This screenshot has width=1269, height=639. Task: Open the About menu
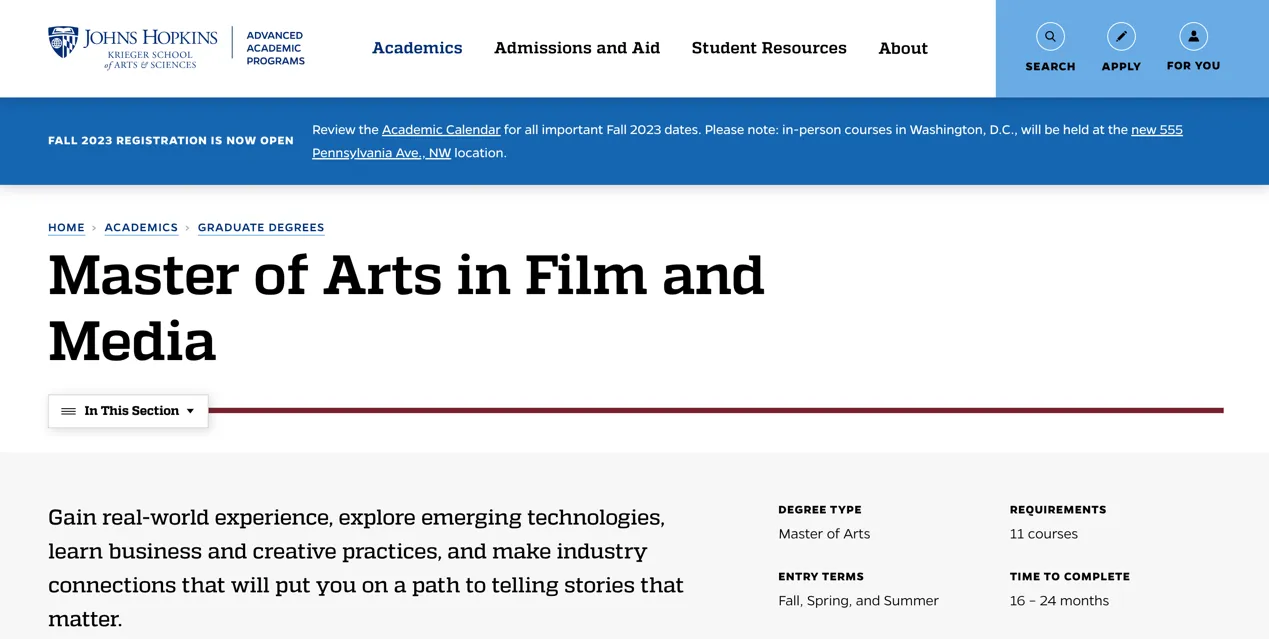[903, 48]
